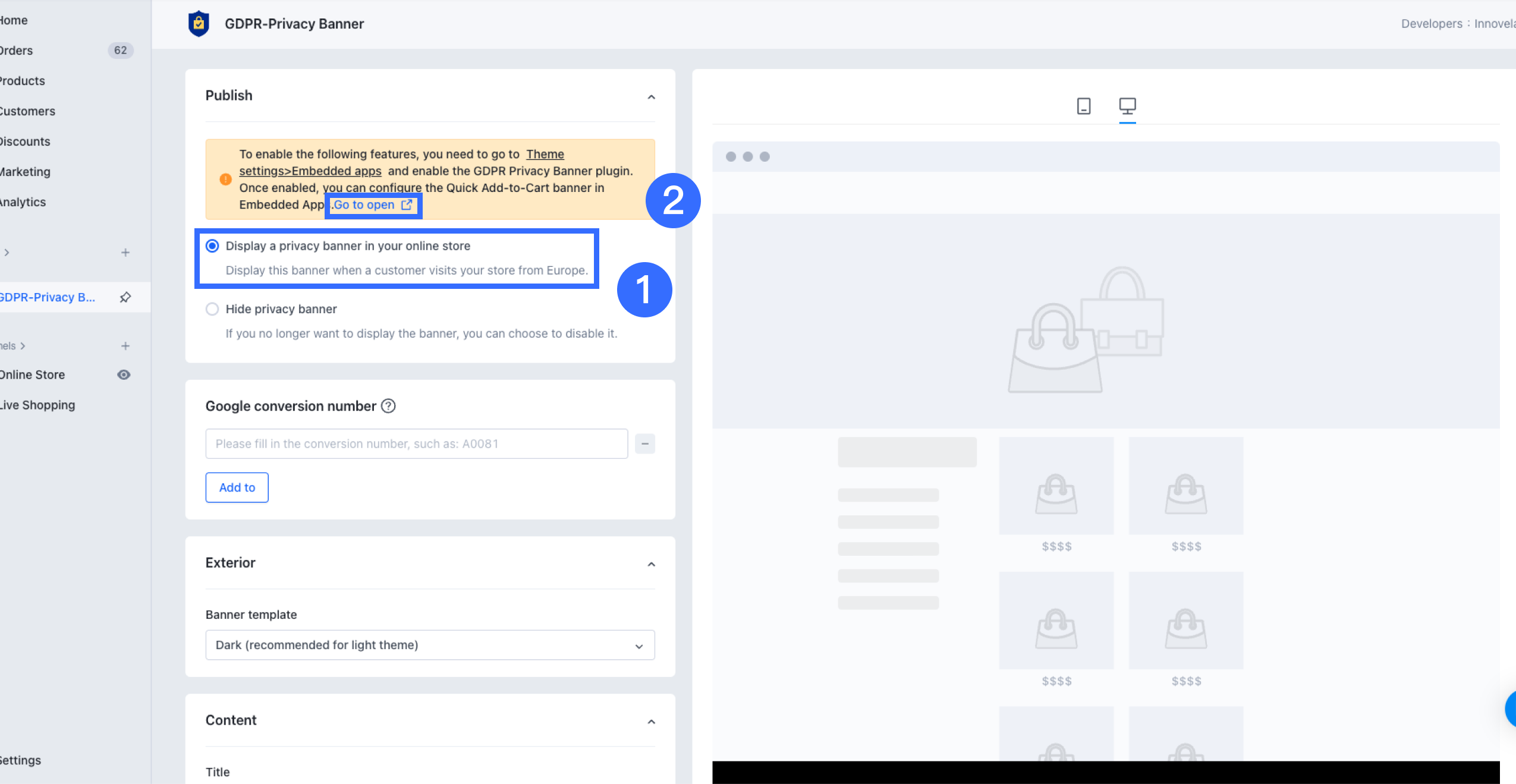Screen dimensions: 1516x784
Task: Collapse the Publish section
Action: [x=651, y=97]
